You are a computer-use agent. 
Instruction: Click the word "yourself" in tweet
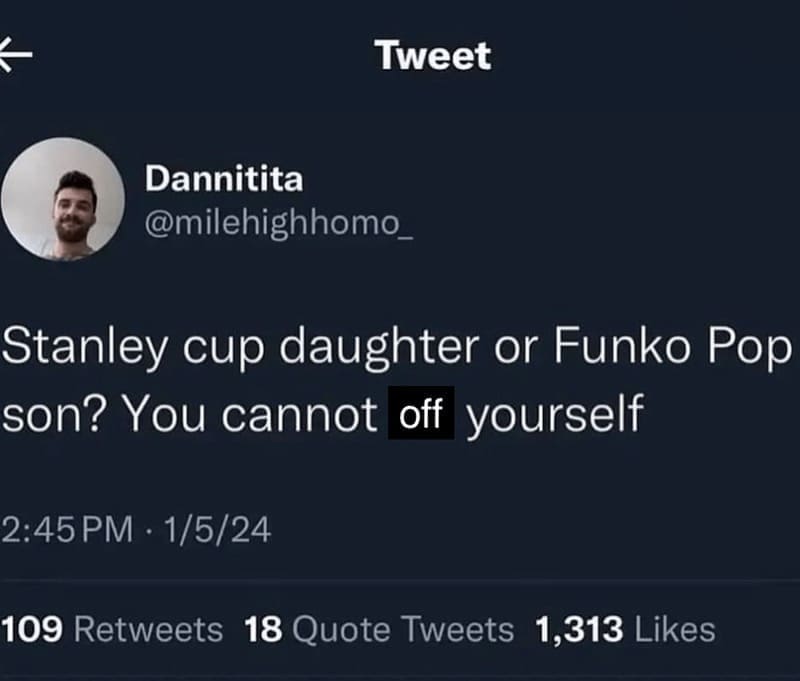click(552, 414)
